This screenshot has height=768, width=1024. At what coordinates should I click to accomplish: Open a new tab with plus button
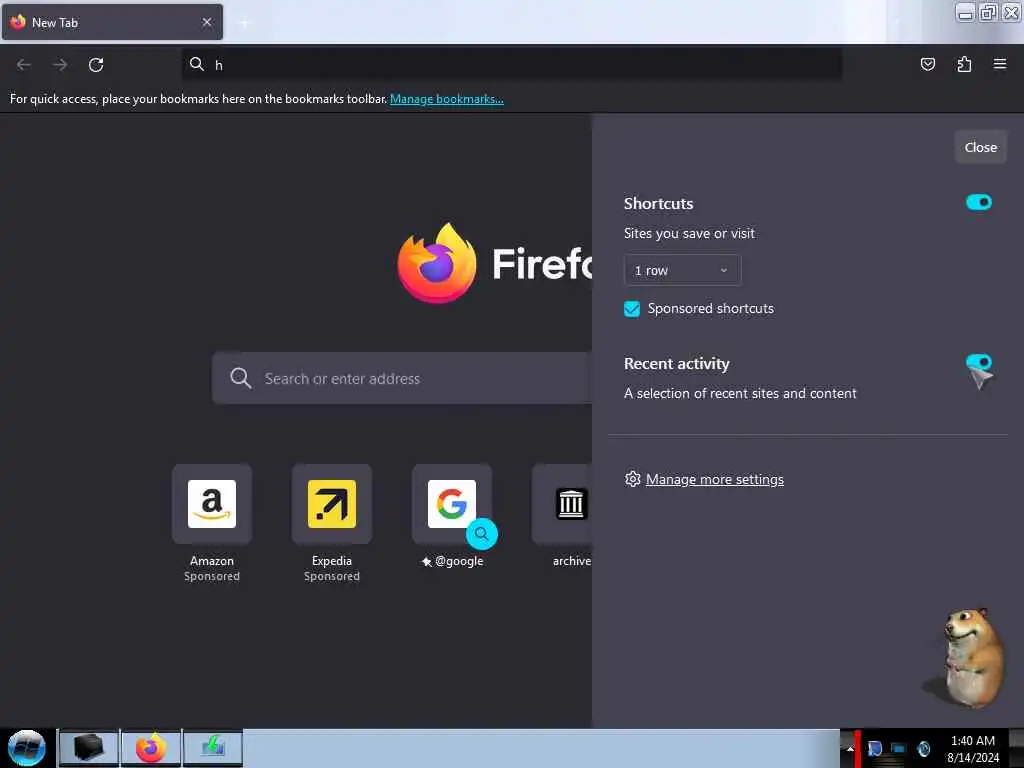click(244, 22)
